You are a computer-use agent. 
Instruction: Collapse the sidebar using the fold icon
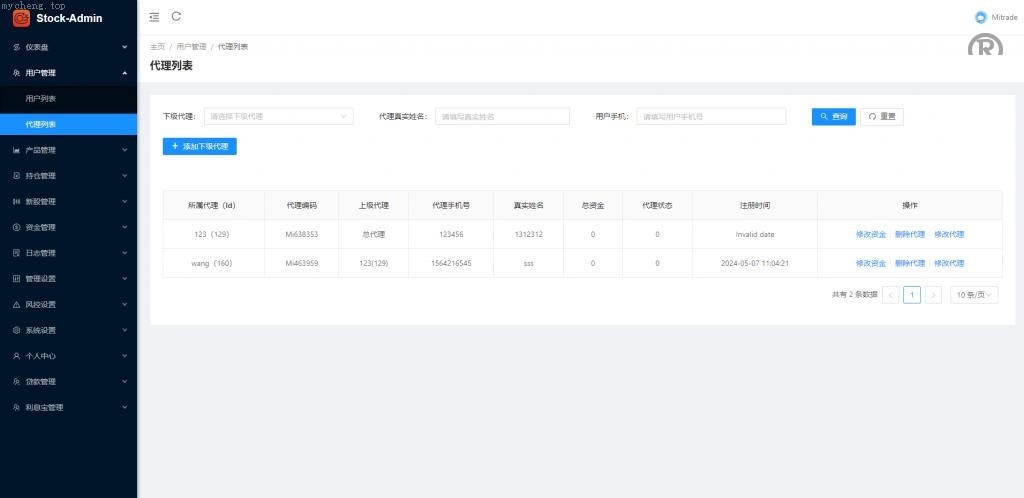[x=153, y=17]
